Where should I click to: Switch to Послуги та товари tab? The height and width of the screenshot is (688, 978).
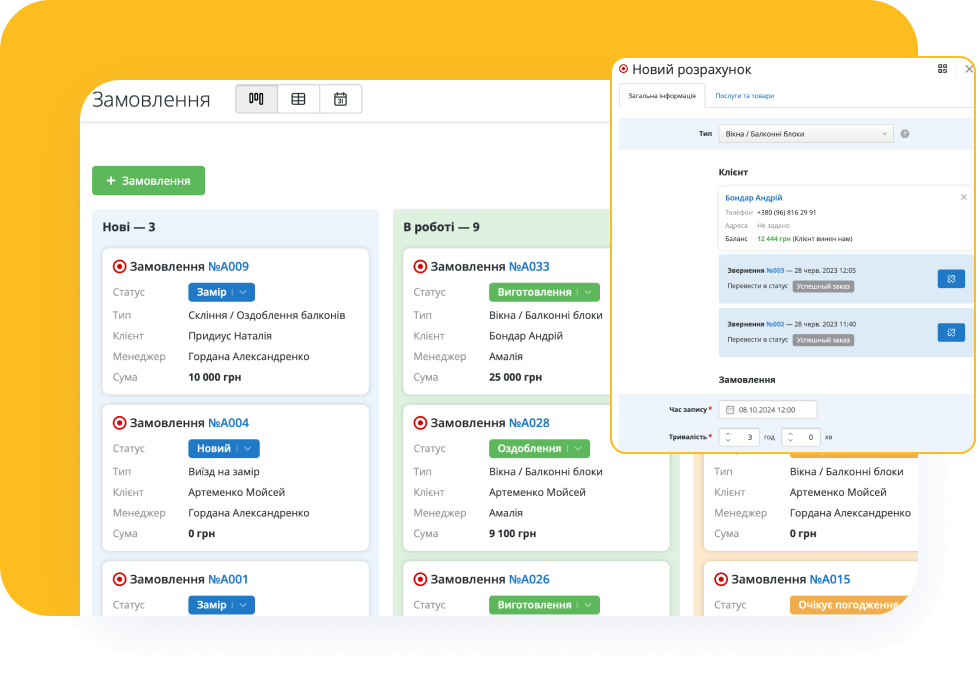click(x=744, y=96)
